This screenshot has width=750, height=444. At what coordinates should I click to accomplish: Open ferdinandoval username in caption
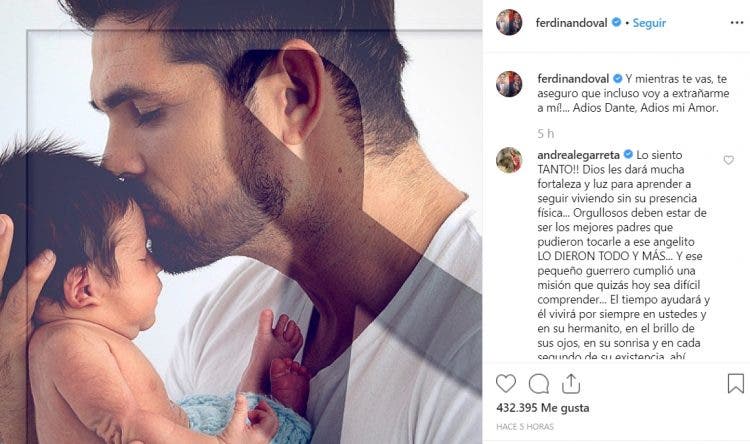click(573, 78)
